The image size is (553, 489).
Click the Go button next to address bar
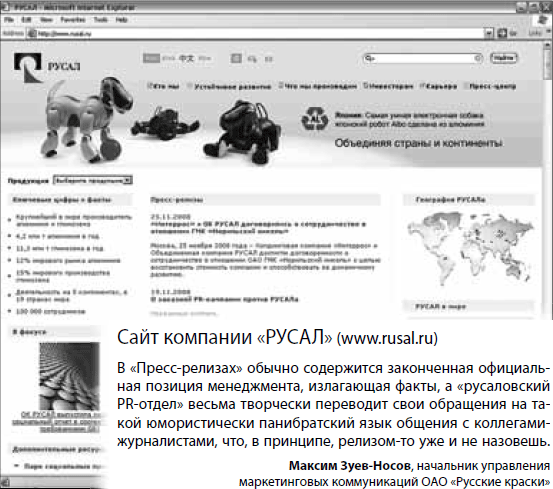tap(506, 33)
